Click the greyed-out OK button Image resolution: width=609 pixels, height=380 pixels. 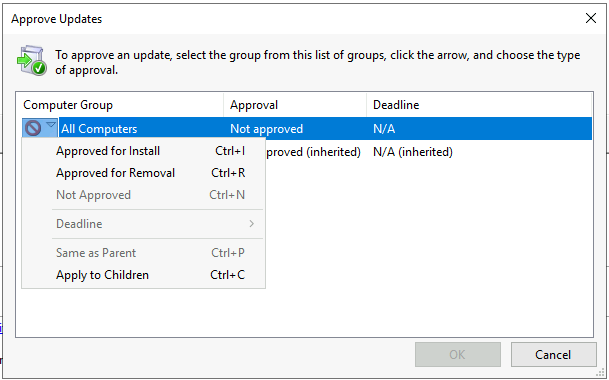point(458,354)
